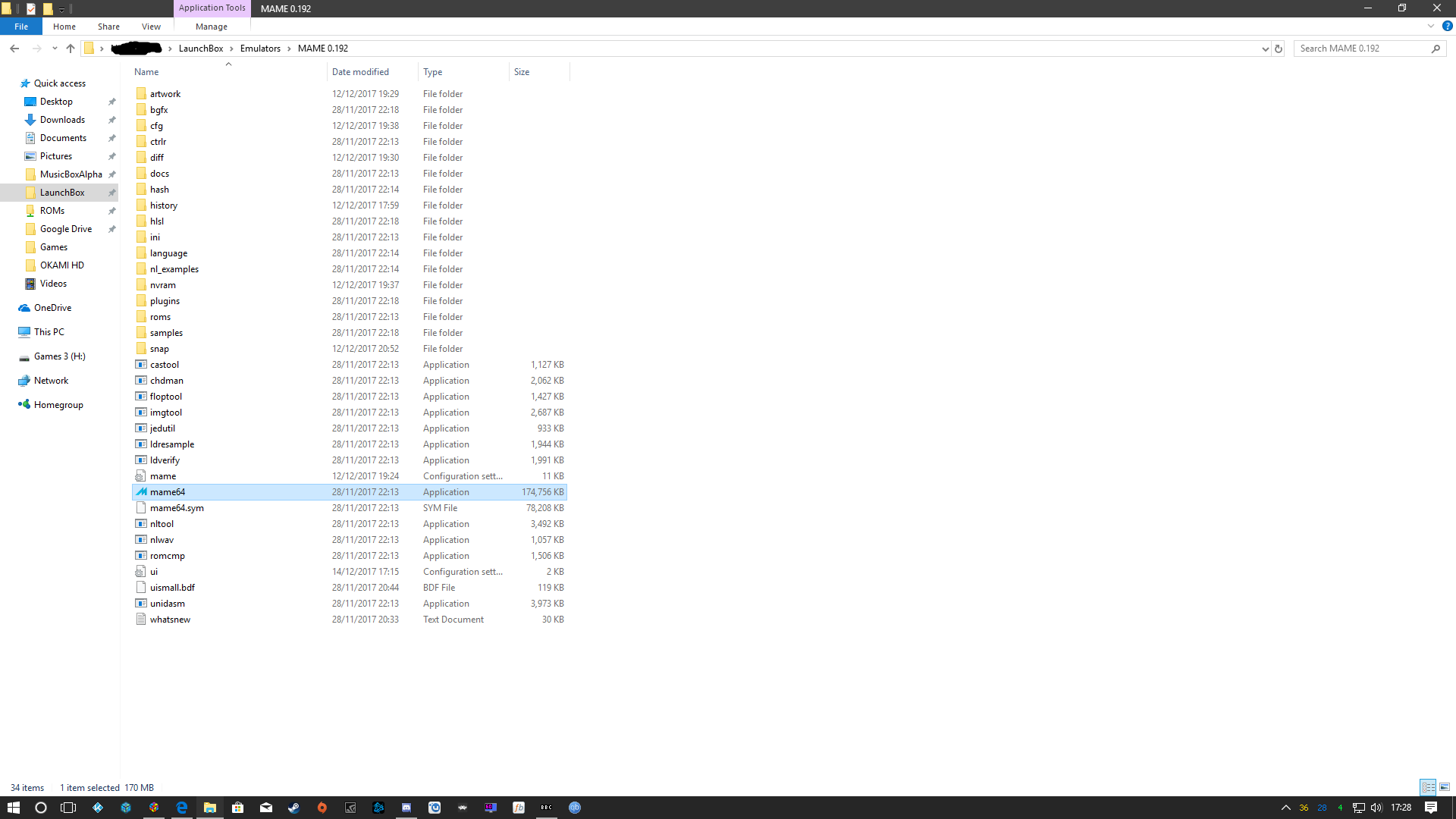Click the Properties quick access toolbar icon
The image size is (1456, 819).
click(31, 9)
